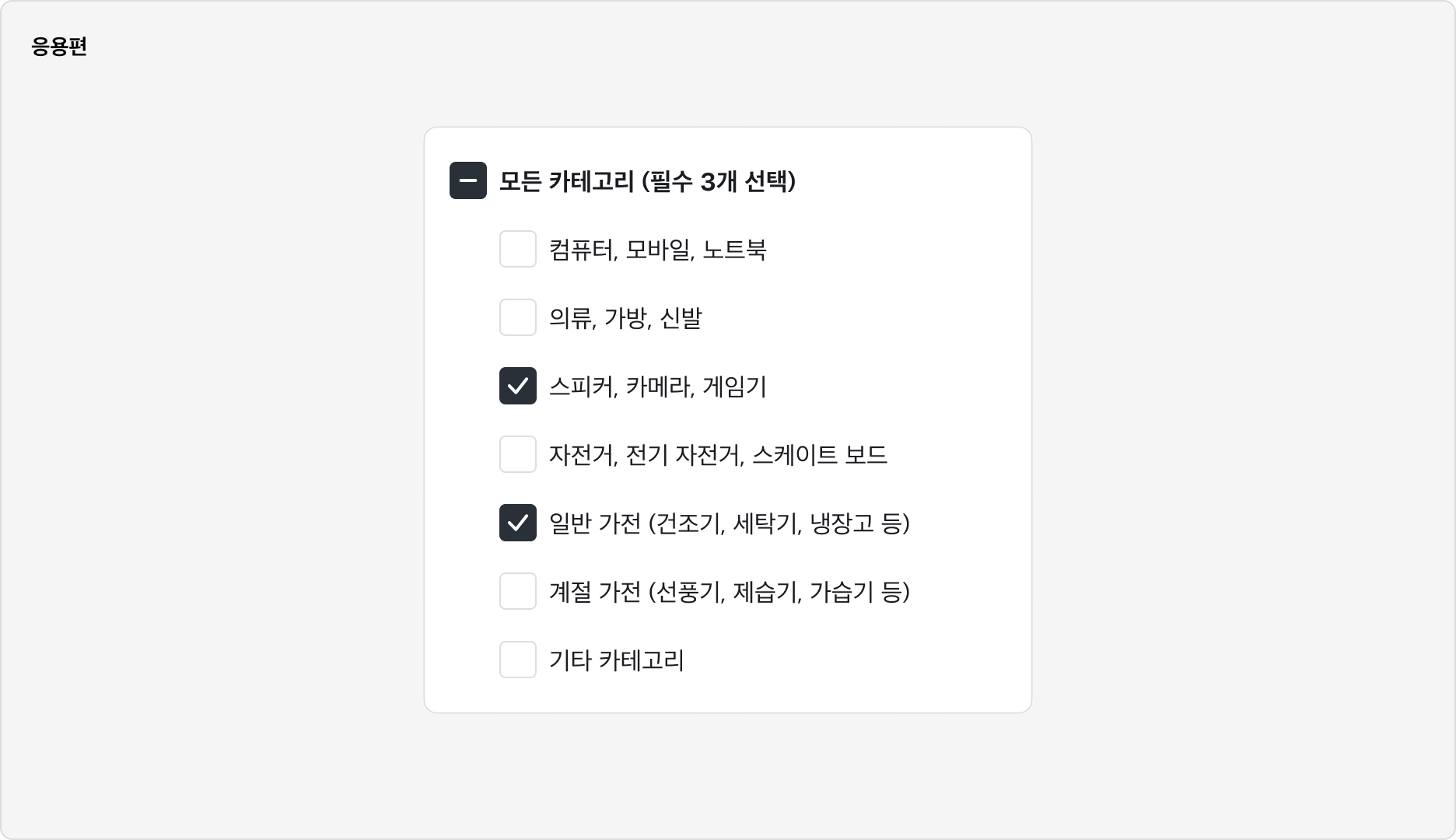Click the indeterminate minus icon on the parent checkbox
Screen dimensions: 1456x840
468,180
